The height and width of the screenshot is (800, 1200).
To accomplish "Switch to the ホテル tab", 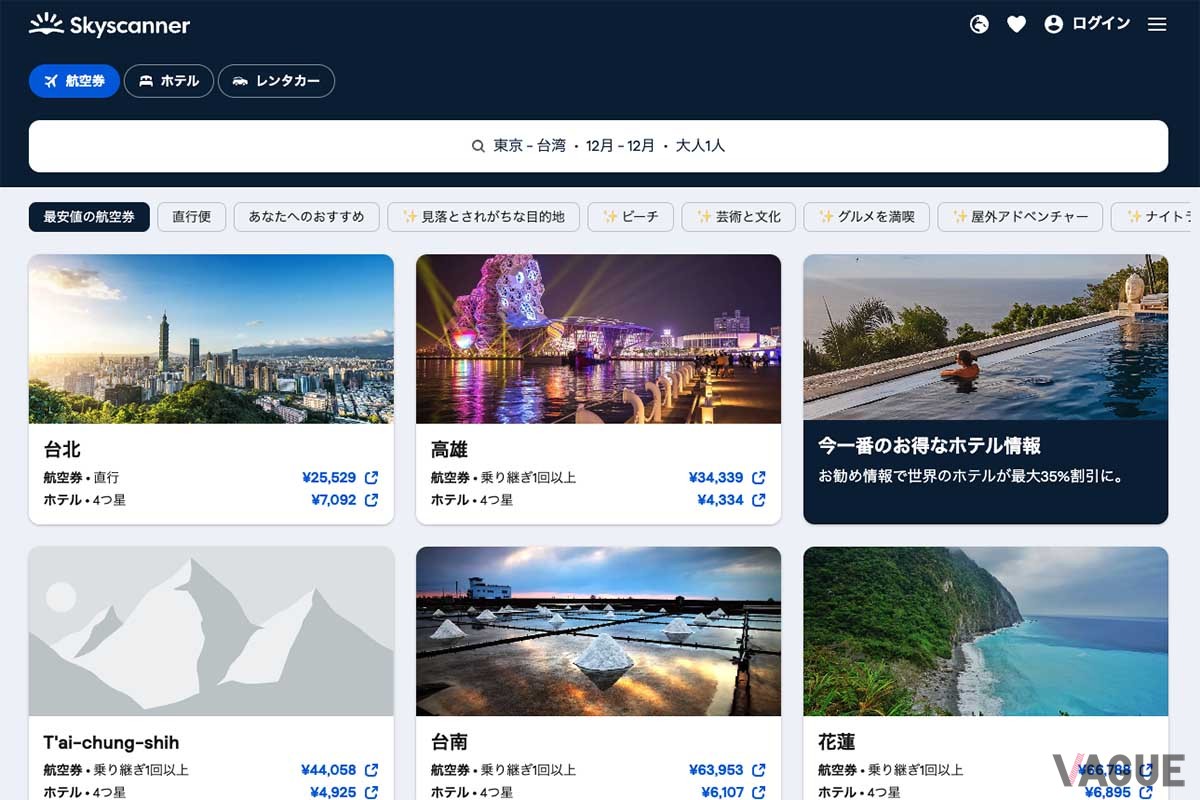I will [x=168, y=81].
